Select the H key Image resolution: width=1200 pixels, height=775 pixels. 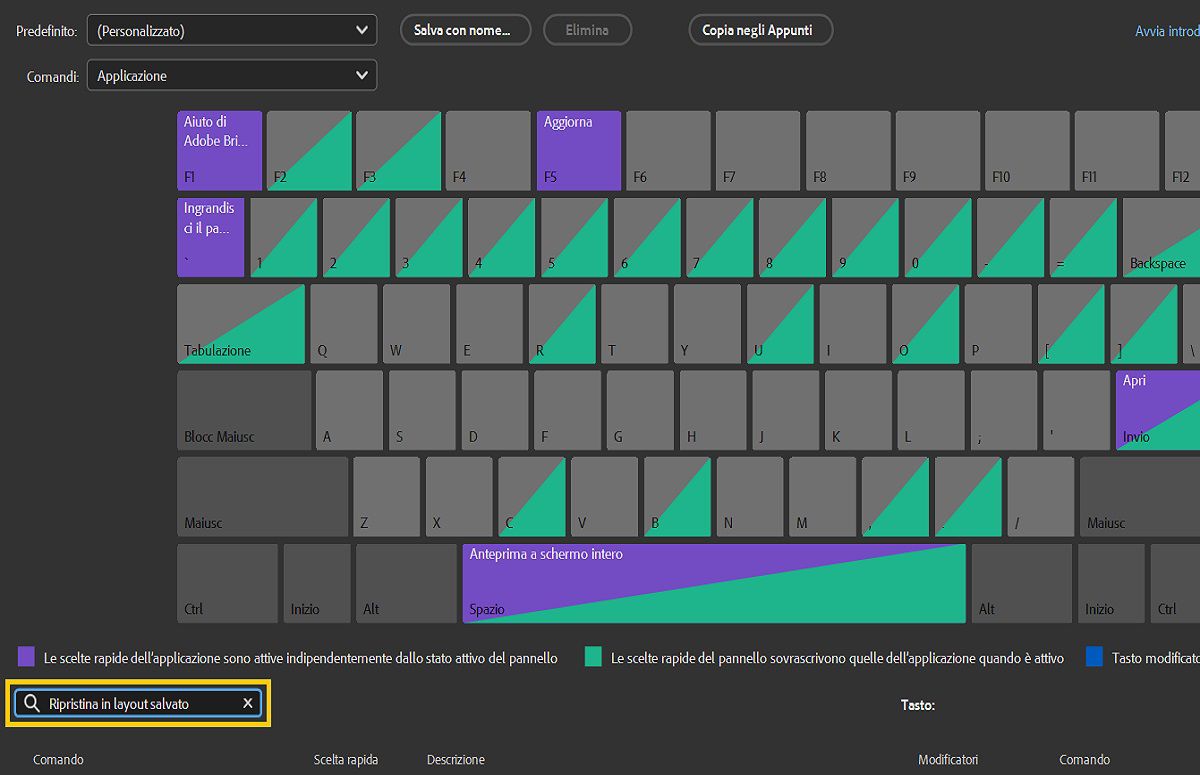(713, 410)
